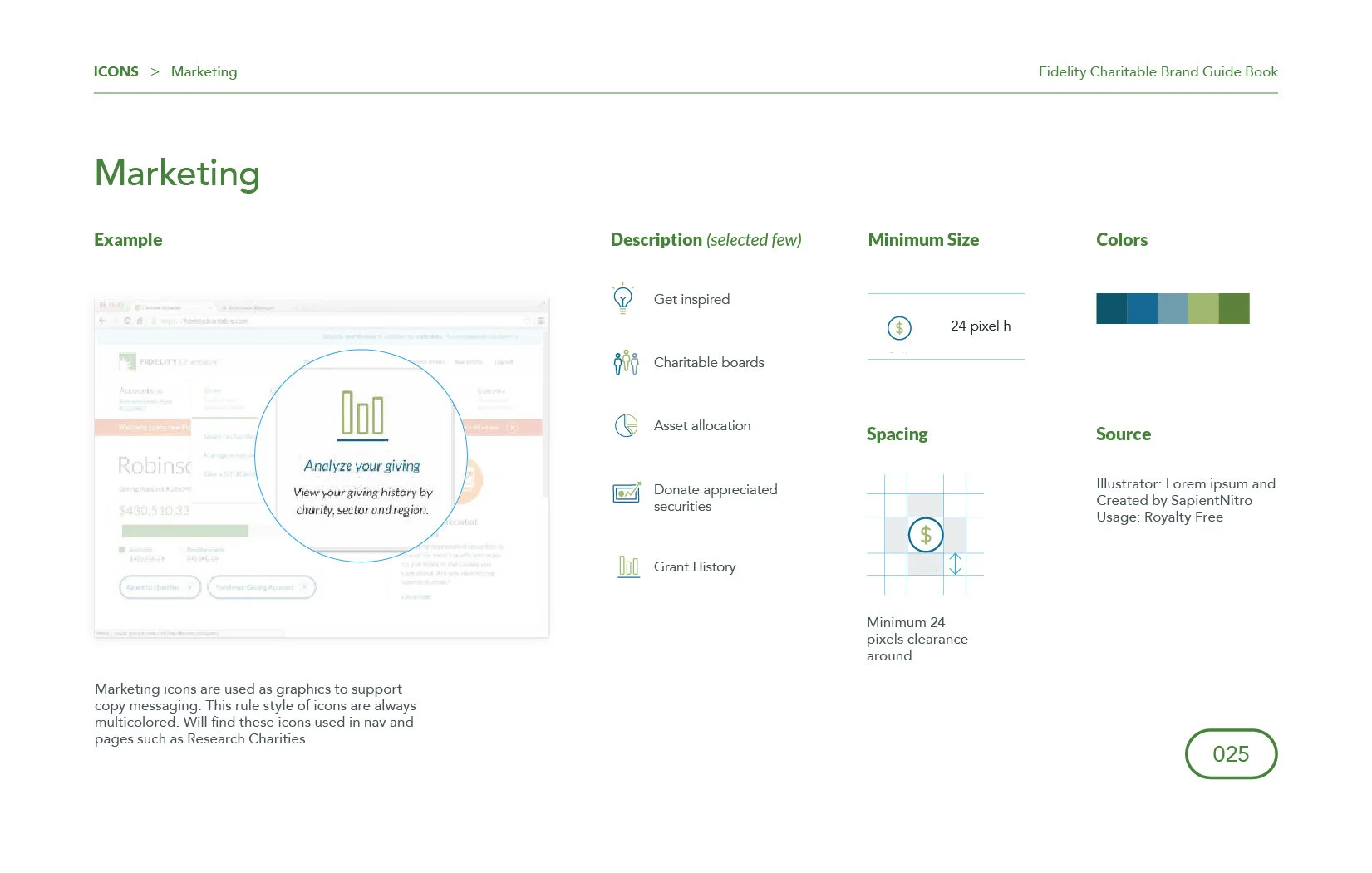Screen dimensions: 1372x873
Task: Select the Example section heading
Action: (x=128, y=239)
